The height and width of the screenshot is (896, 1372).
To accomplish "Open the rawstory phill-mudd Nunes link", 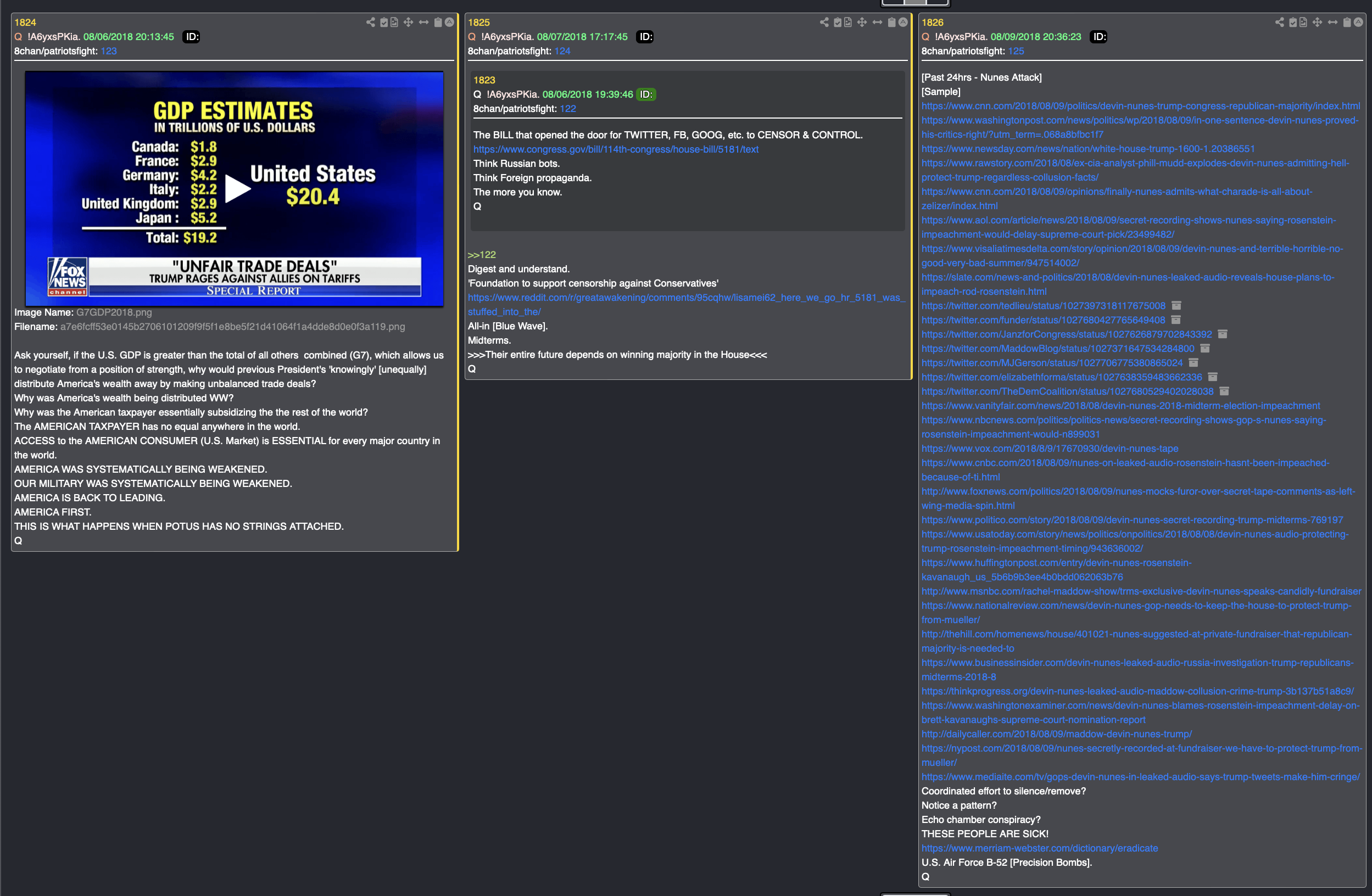I will click(x=1135, y=170).
